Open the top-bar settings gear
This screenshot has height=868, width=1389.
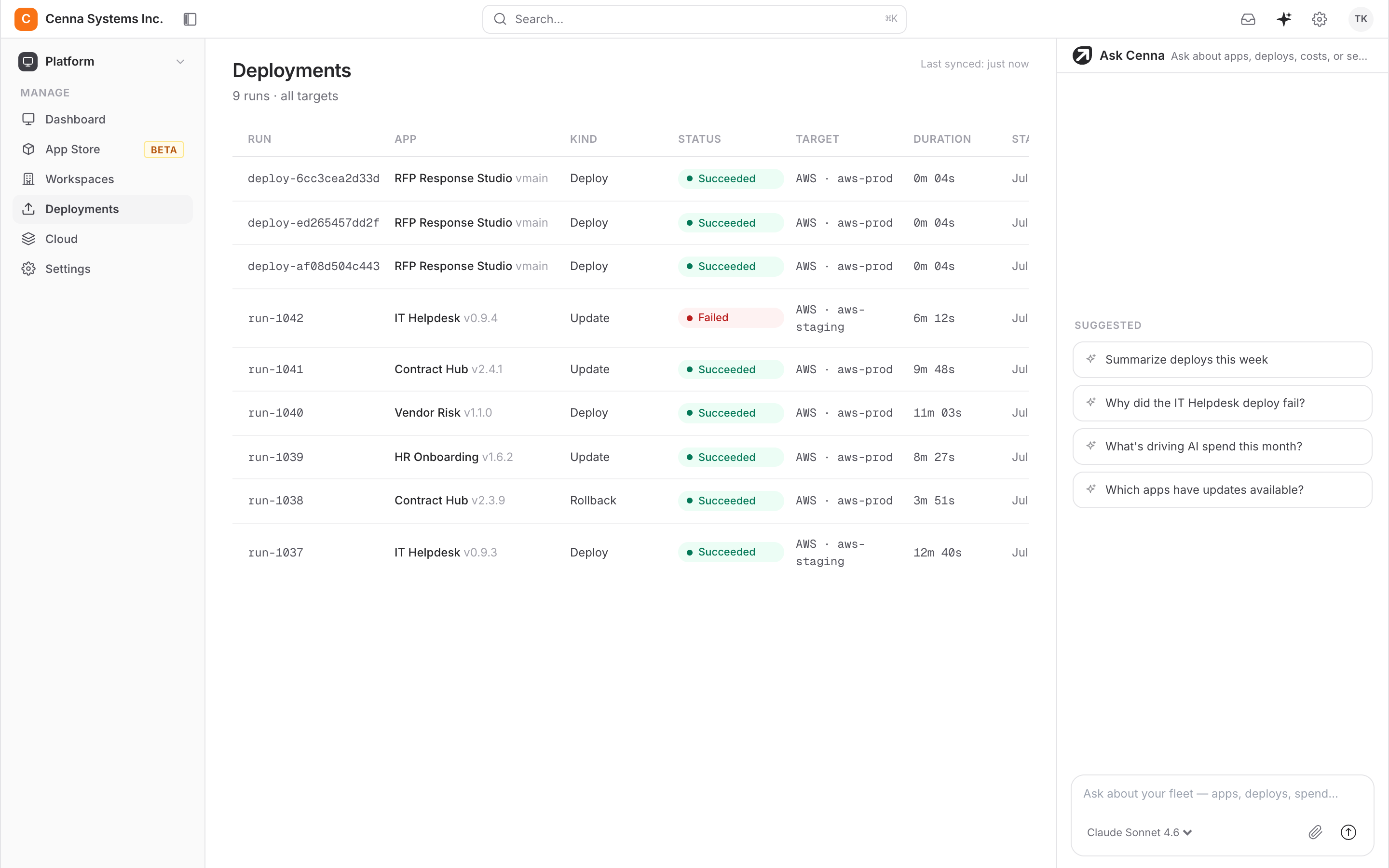click(1320, 19)
